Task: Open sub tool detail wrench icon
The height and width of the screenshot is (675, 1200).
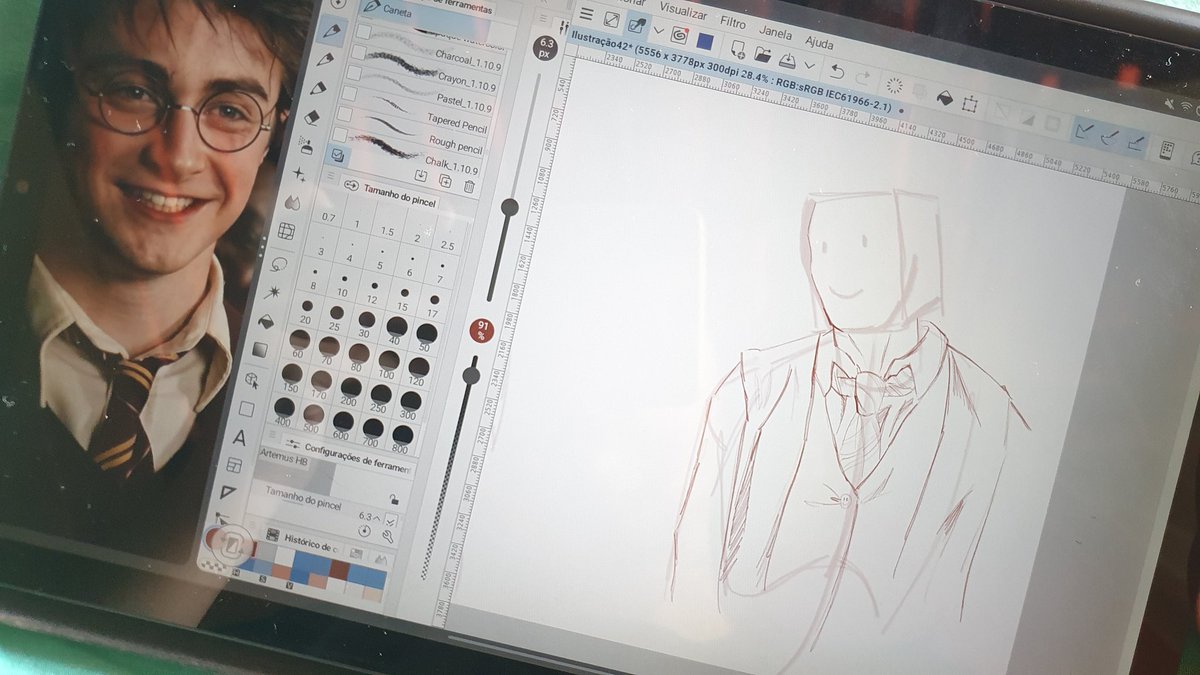Action: (x=387, y=536)
